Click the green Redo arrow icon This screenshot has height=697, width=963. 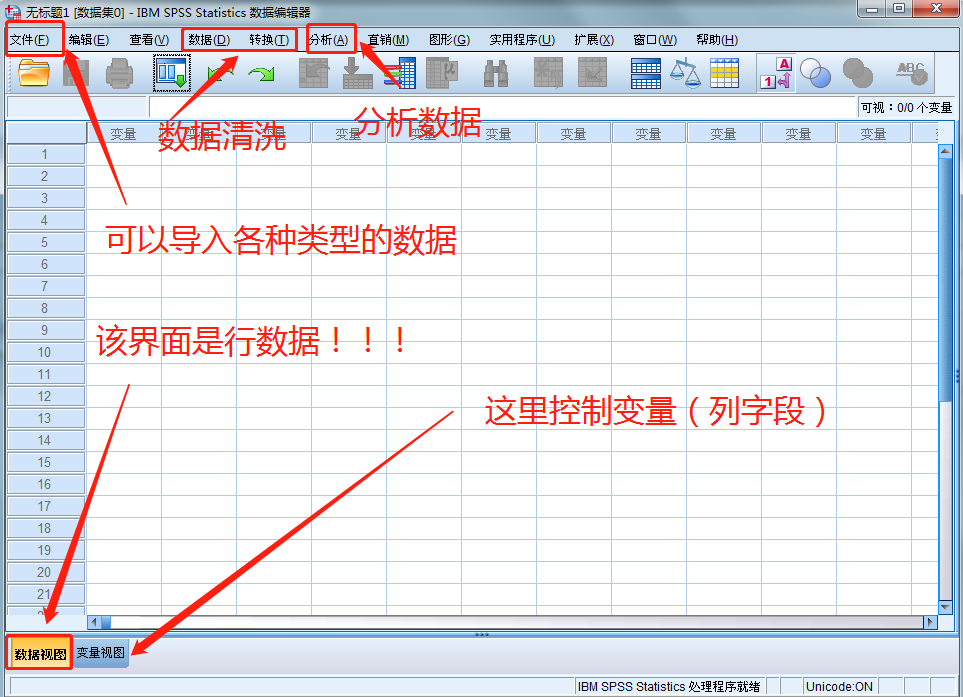262,74
